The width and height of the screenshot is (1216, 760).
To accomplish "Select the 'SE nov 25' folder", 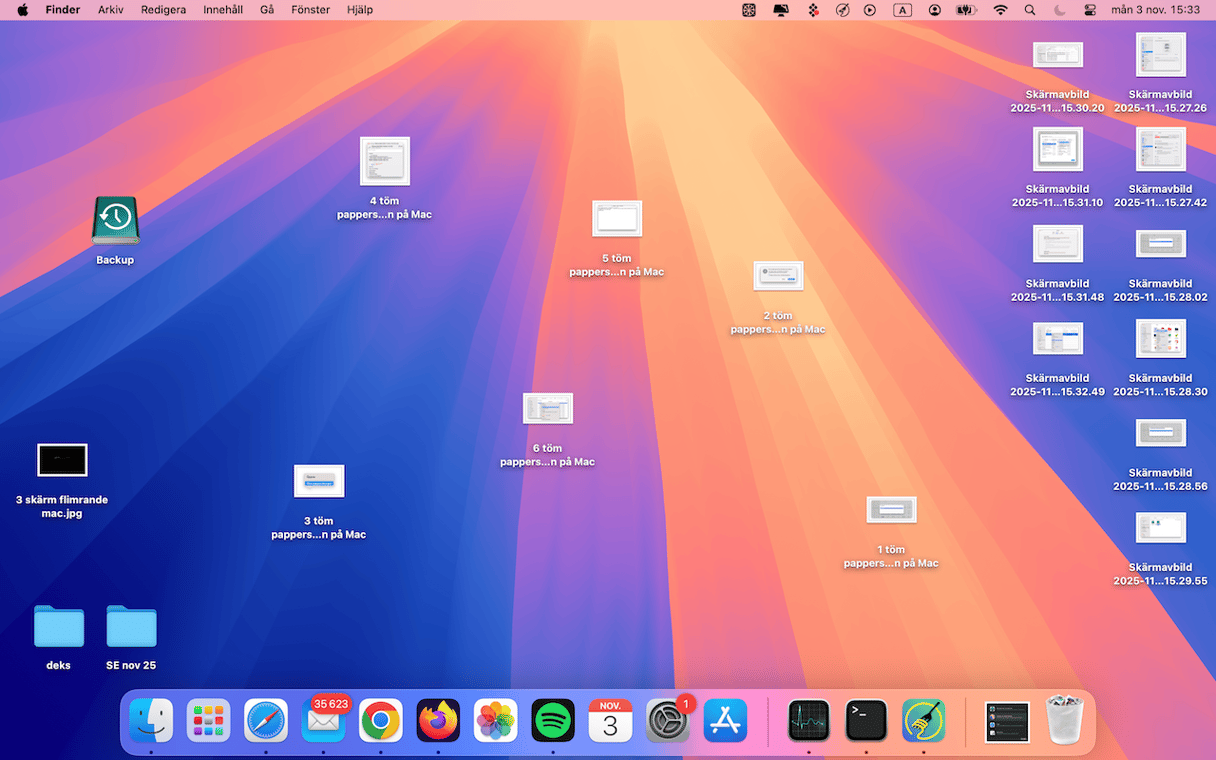I will point(131,627).
